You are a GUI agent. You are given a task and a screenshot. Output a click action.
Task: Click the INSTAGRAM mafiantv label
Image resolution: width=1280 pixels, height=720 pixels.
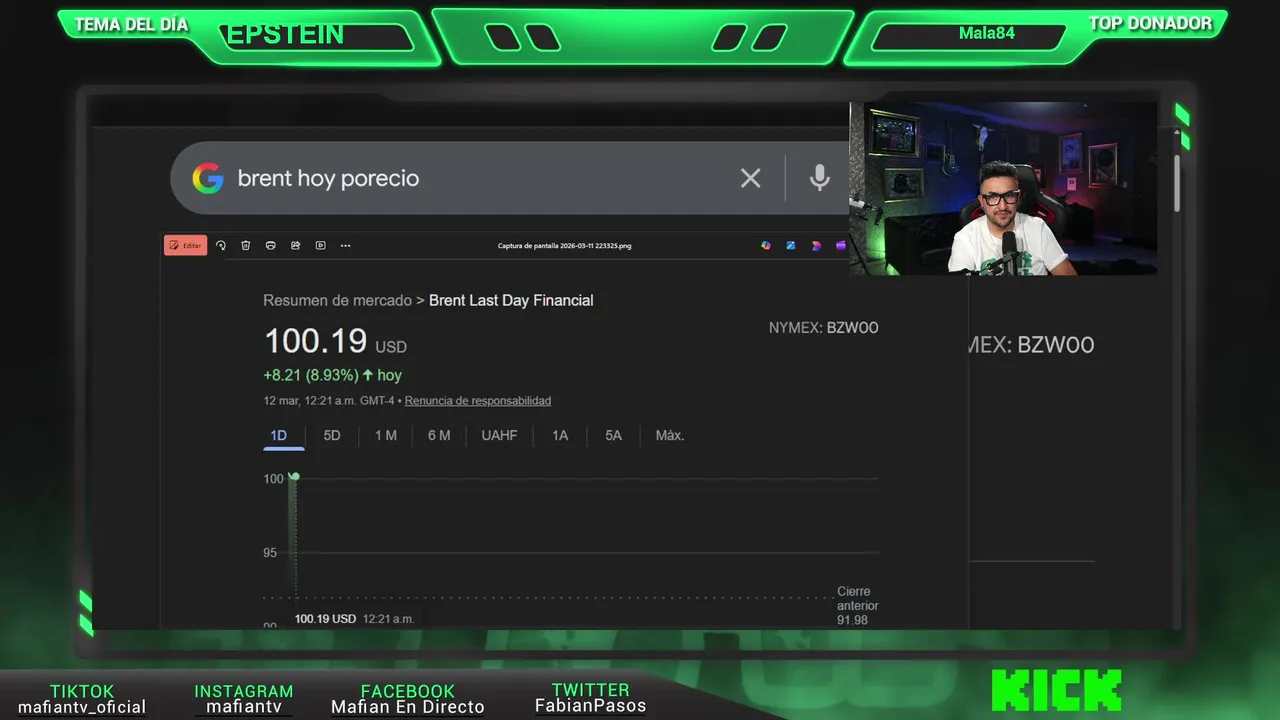[x=244, y=699]
